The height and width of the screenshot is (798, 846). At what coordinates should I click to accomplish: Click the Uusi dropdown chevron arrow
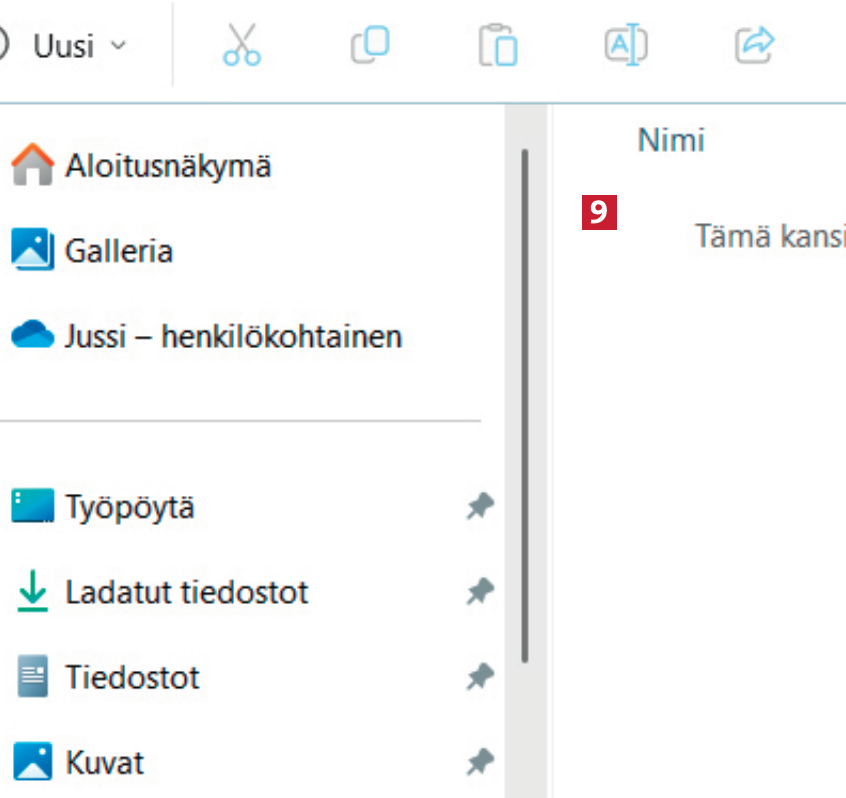tap(118, 46)
